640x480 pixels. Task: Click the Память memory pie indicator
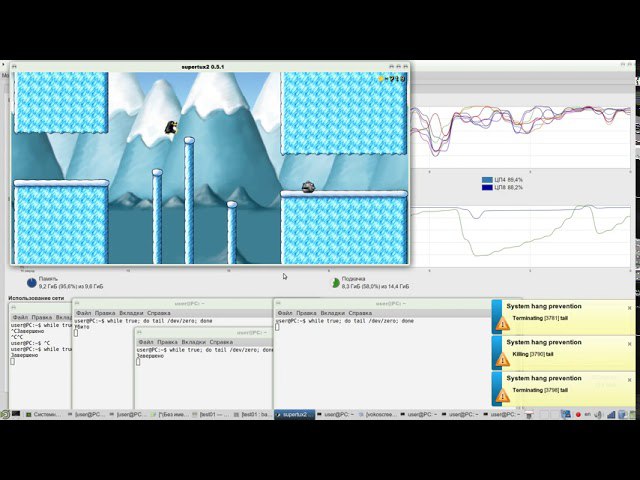point(31,282)
